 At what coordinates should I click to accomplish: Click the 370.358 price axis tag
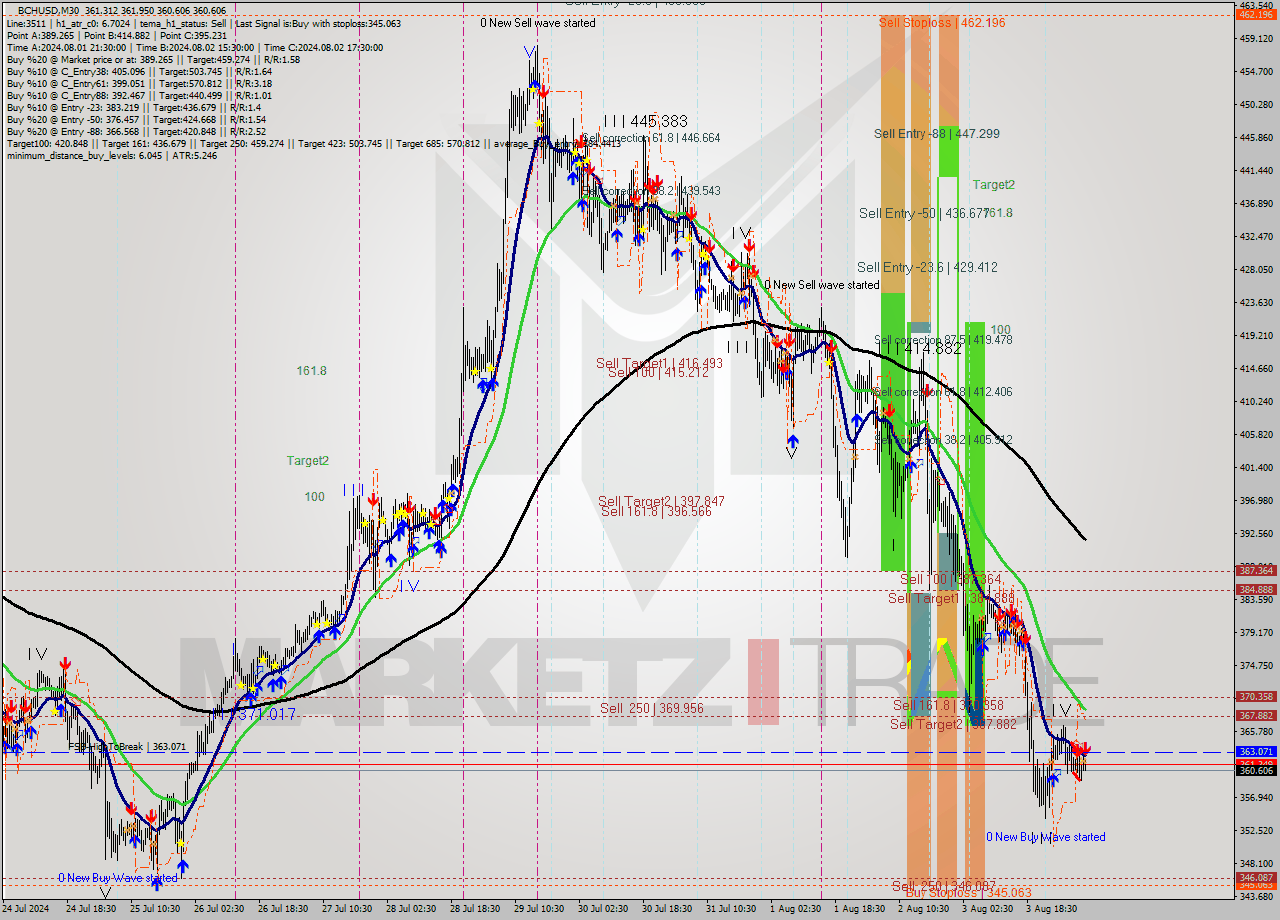[1255, 696]
